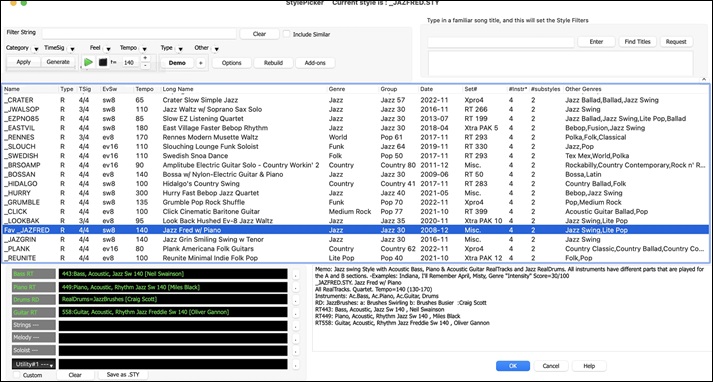This screenshot has width=713, height=382.
Task: Click the Enter button for song title
Action: [x=596, y=41]
